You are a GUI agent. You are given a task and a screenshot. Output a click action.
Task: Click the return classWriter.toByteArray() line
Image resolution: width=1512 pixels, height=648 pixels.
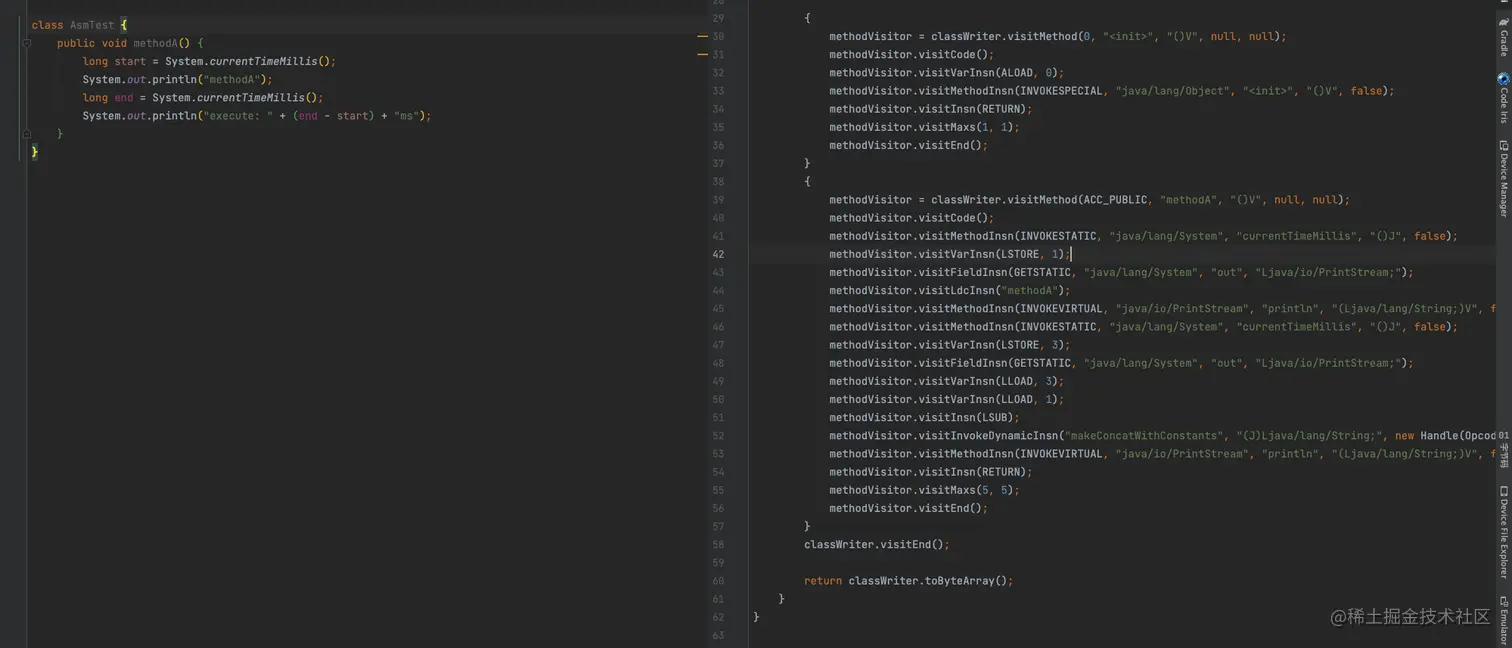pos(908,581)
